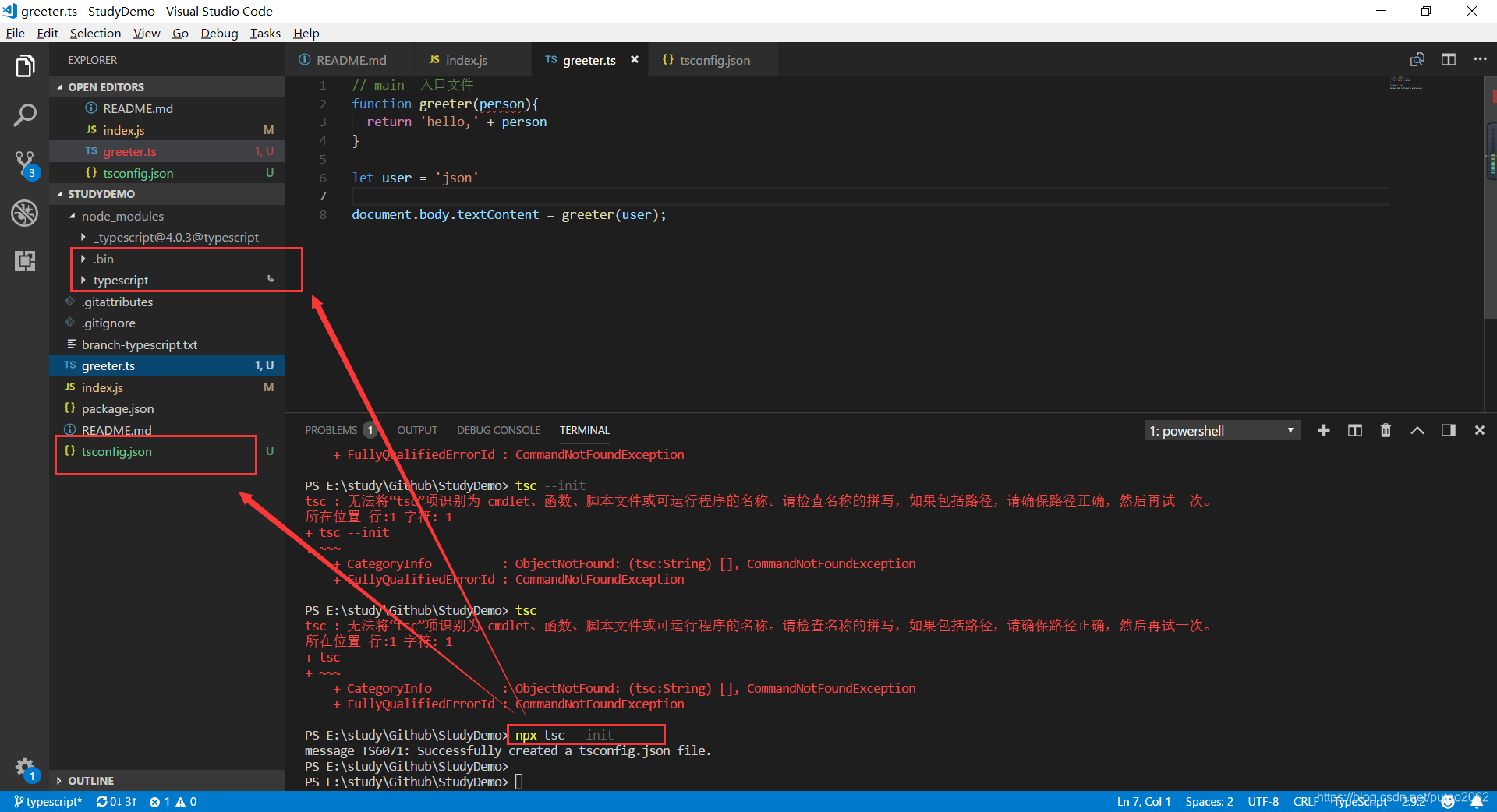Click the editor minimap preview

pyautogui.click(x=1406, y=83)
